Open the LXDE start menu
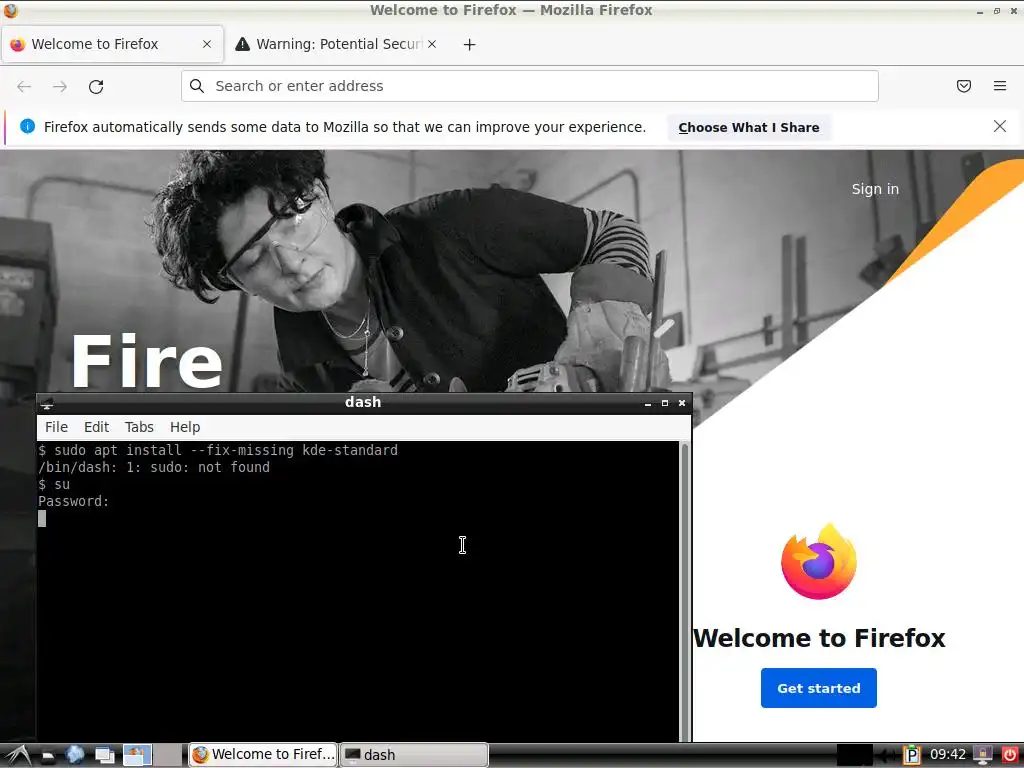The image size is (1024, 768). (17, 755)
